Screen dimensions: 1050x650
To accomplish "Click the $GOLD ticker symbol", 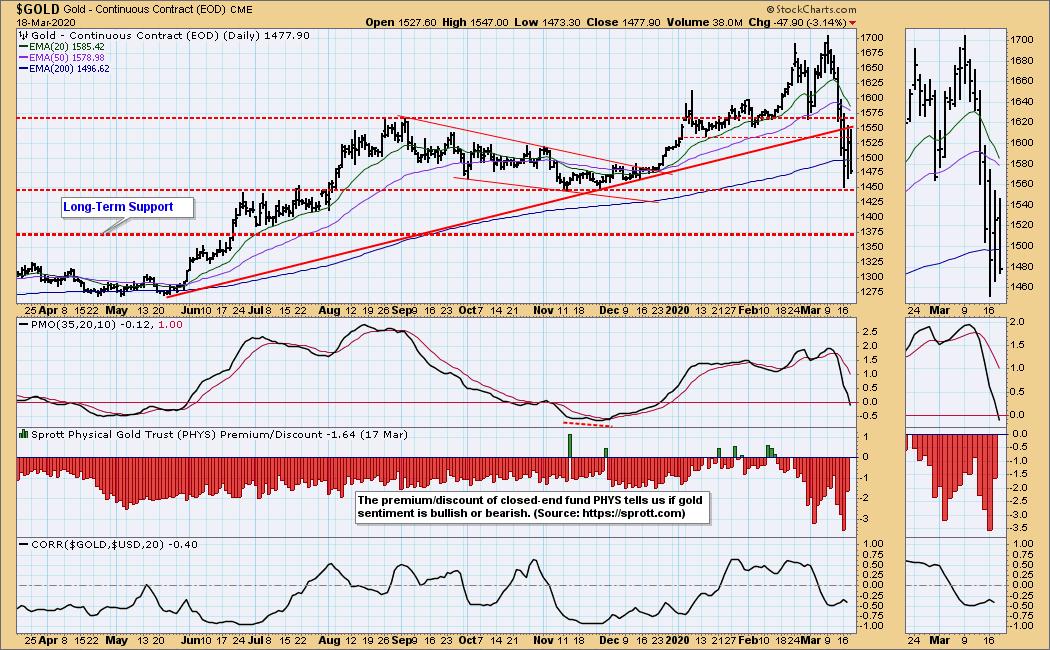I will (x=38, y=9).
